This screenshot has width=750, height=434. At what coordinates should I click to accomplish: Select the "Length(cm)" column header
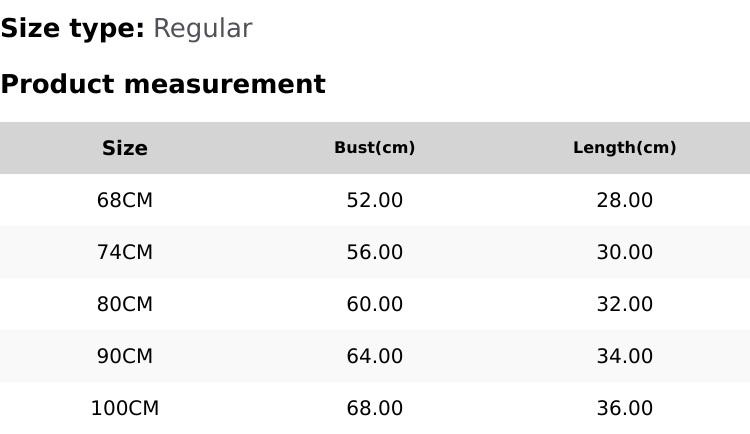pos(625,148)
